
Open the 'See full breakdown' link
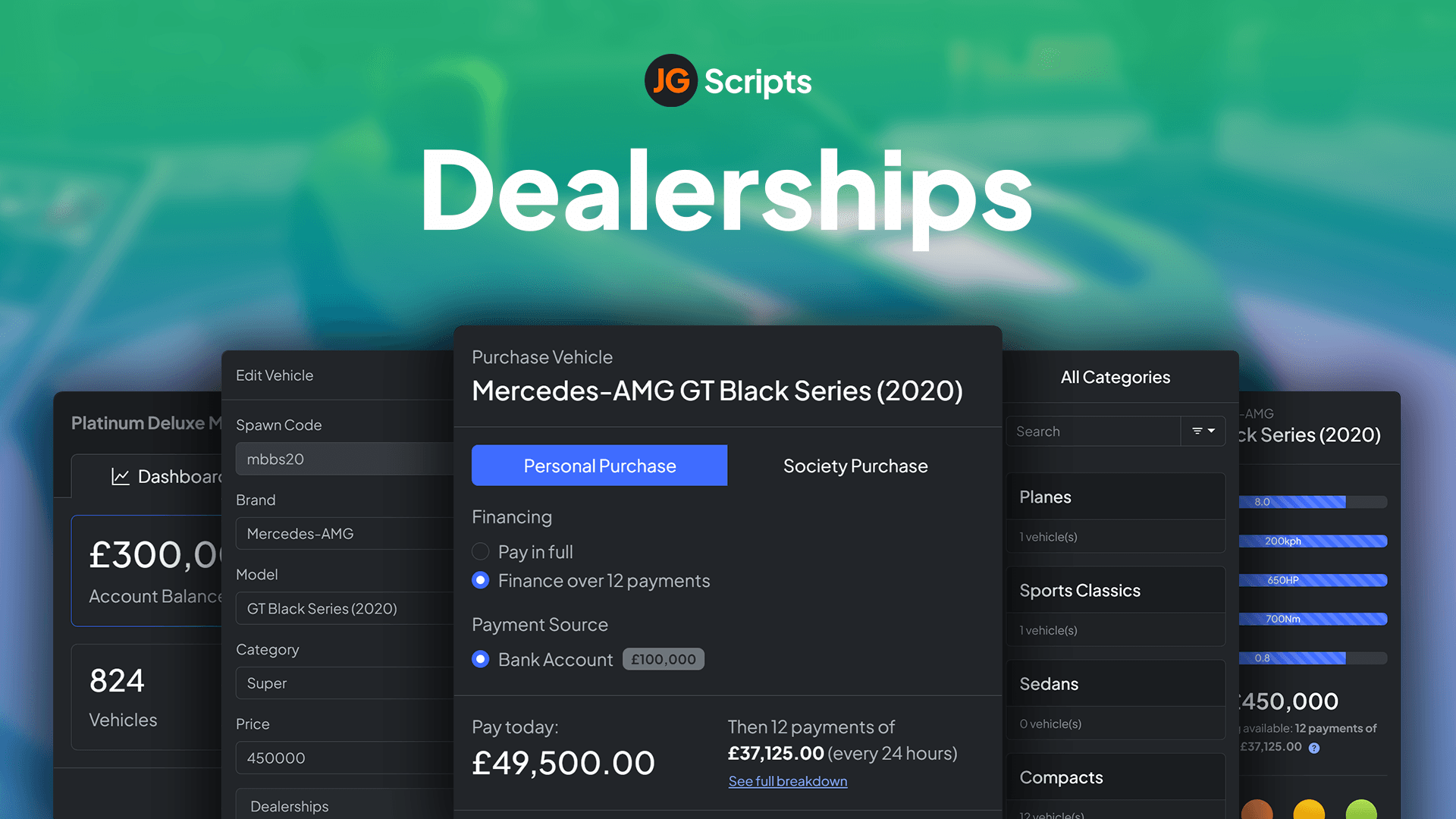click(787, 781)
